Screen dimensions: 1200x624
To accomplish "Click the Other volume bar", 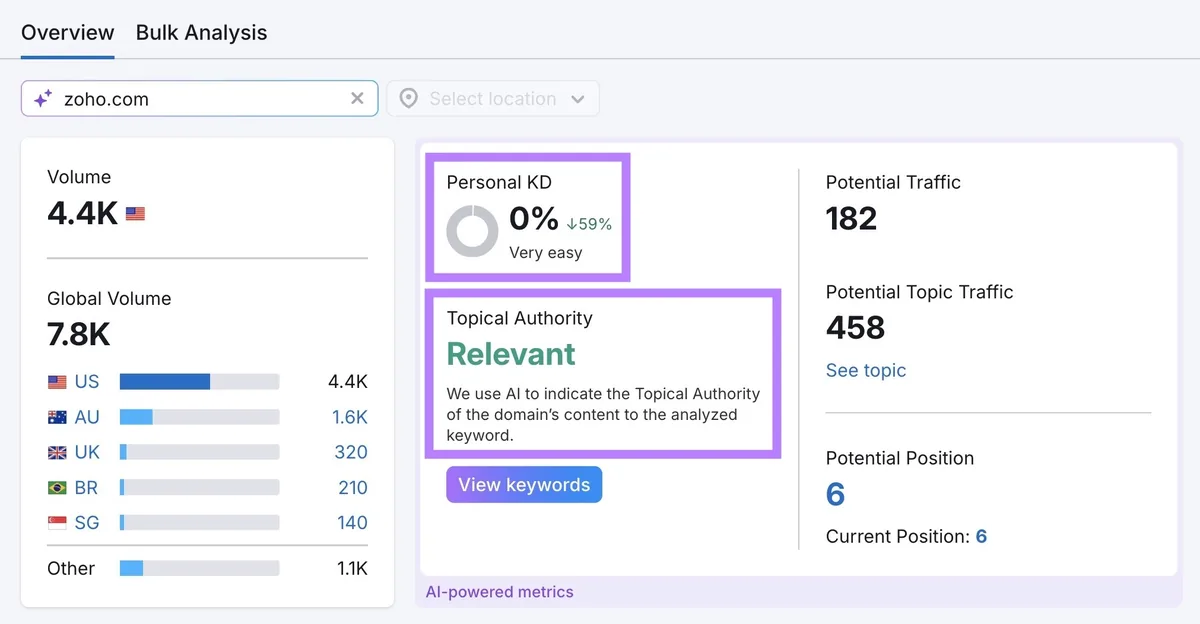I will pos(199,568).
